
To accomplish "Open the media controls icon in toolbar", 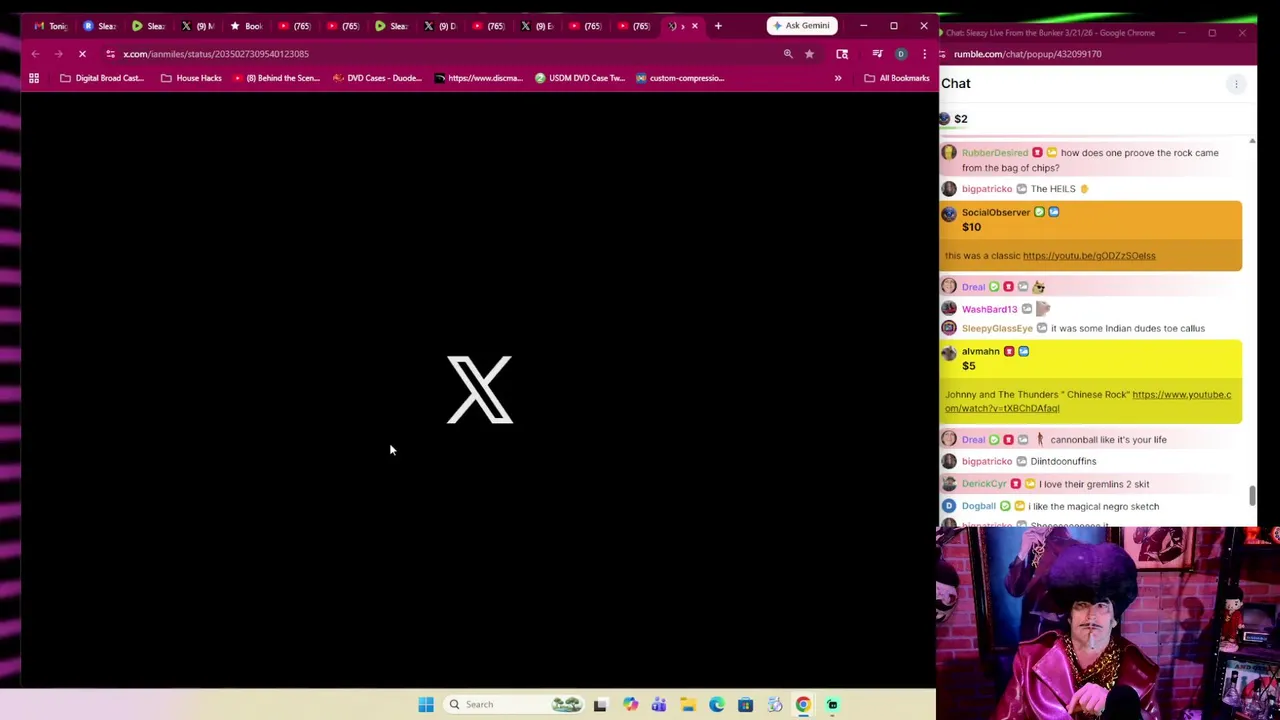I will [x=877, y=54].
